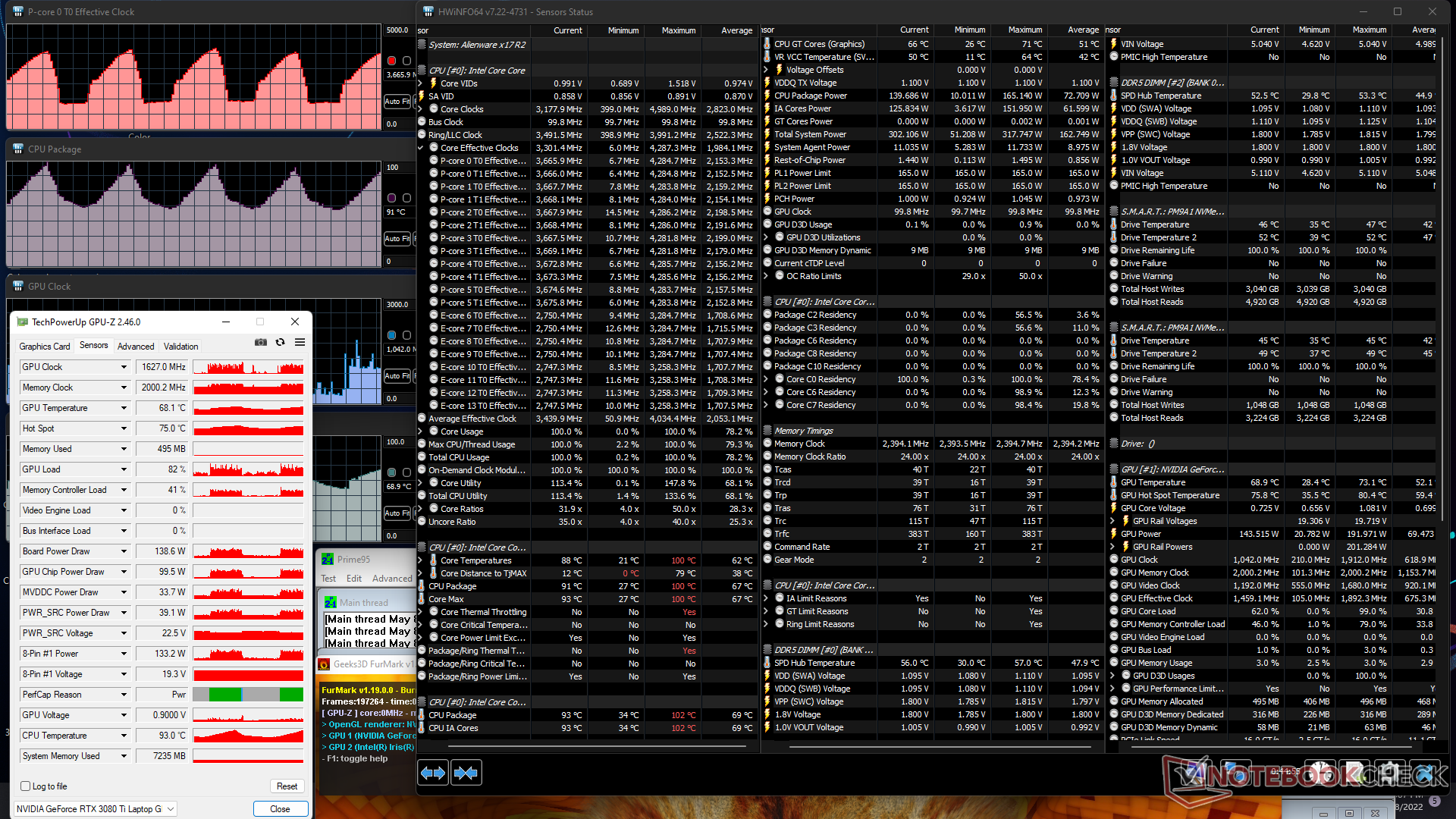1456x819 pixels.
Task: Click the FurMark title bar icon
Action: [x=324, y=664]
